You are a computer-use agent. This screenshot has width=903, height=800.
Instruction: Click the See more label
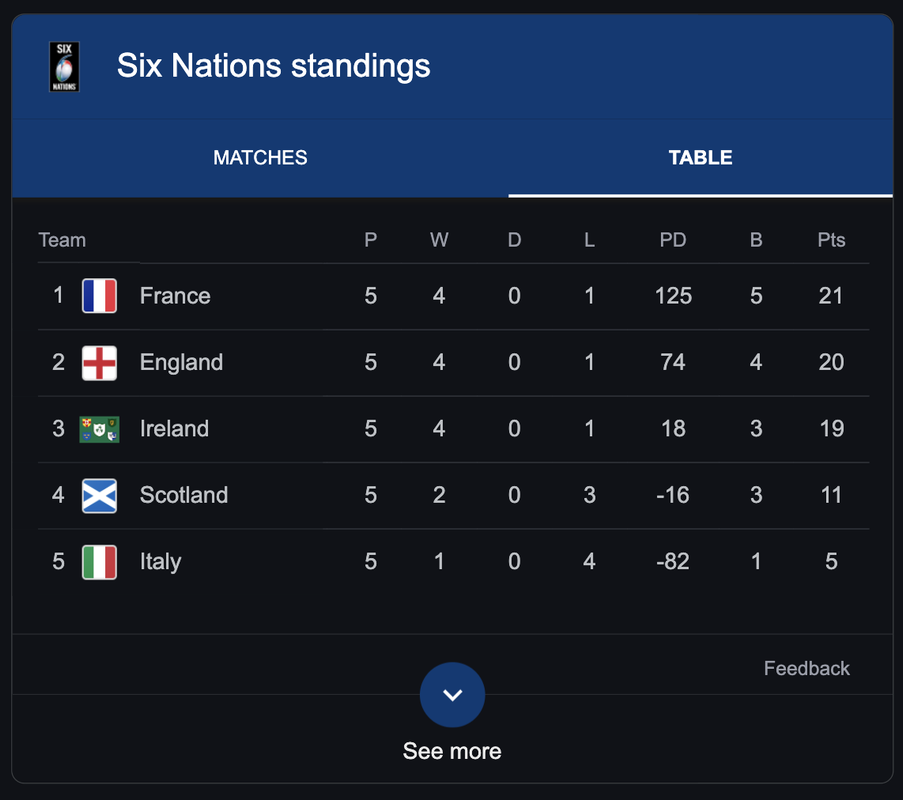452,751
